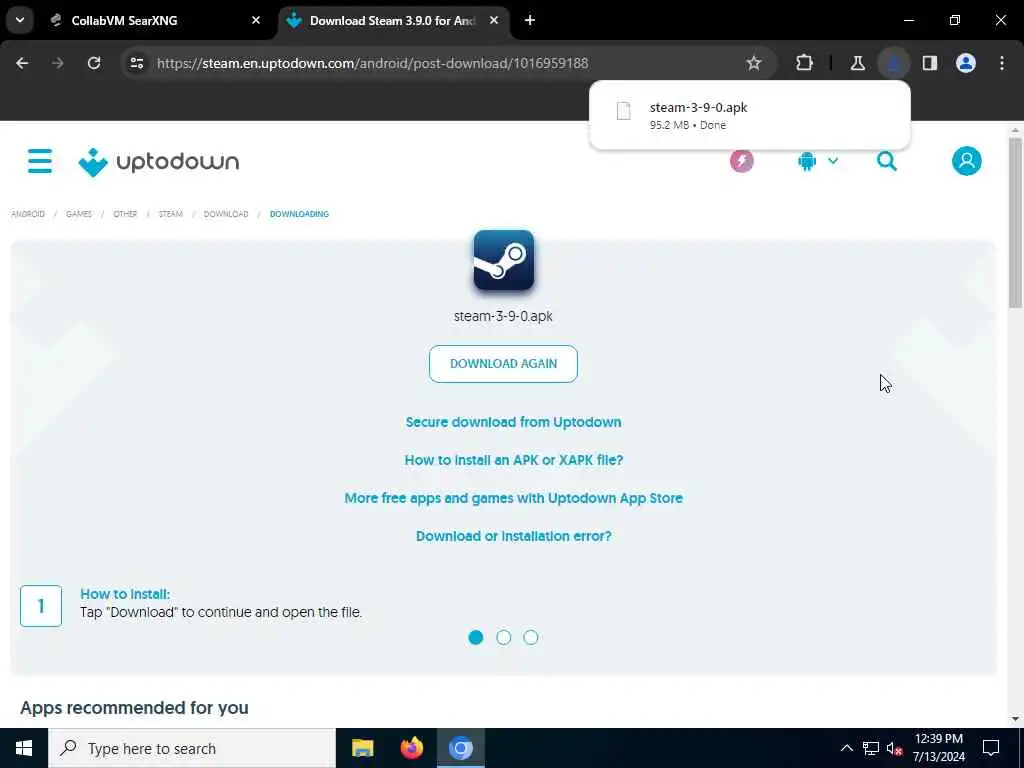
Task: Click the DOWNLOAD AGAIN button
Action: pos(504,364)
